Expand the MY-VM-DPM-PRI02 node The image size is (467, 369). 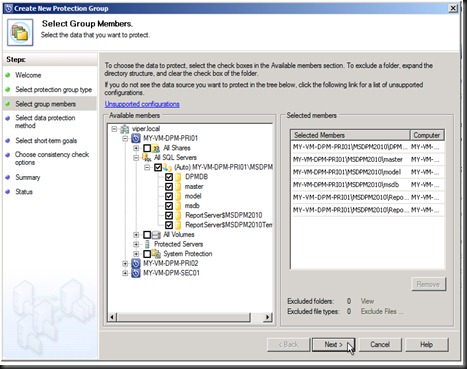click(125, 263)
